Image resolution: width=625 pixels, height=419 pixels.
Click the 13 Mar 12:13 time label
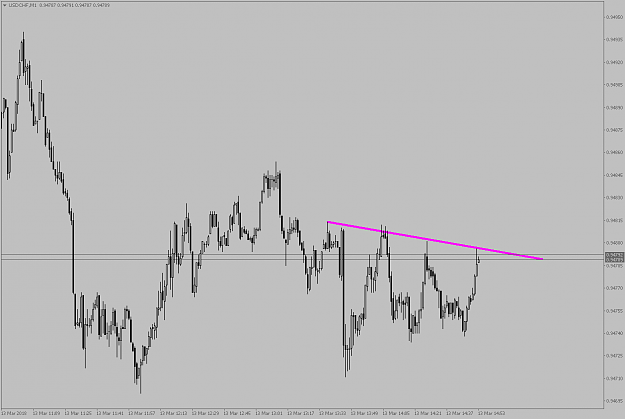pyautogui.click(x=174, y=413)
